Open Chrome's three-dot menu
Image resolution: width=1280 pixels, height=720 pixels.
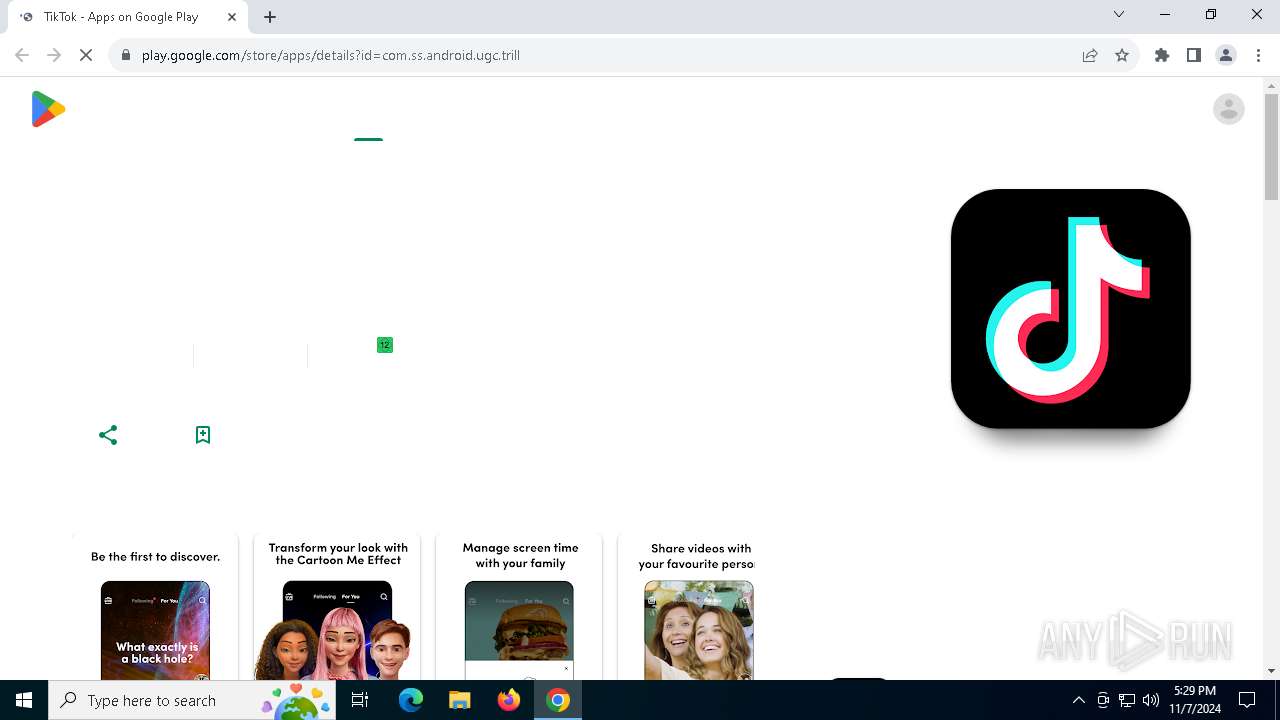click(1258, 55)
